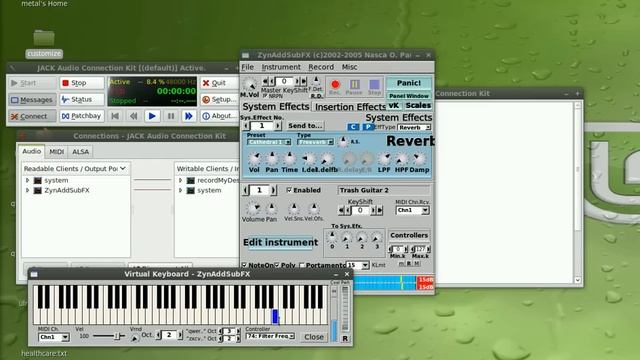
Task: Click the reverb Time knob
Action: 289,158
